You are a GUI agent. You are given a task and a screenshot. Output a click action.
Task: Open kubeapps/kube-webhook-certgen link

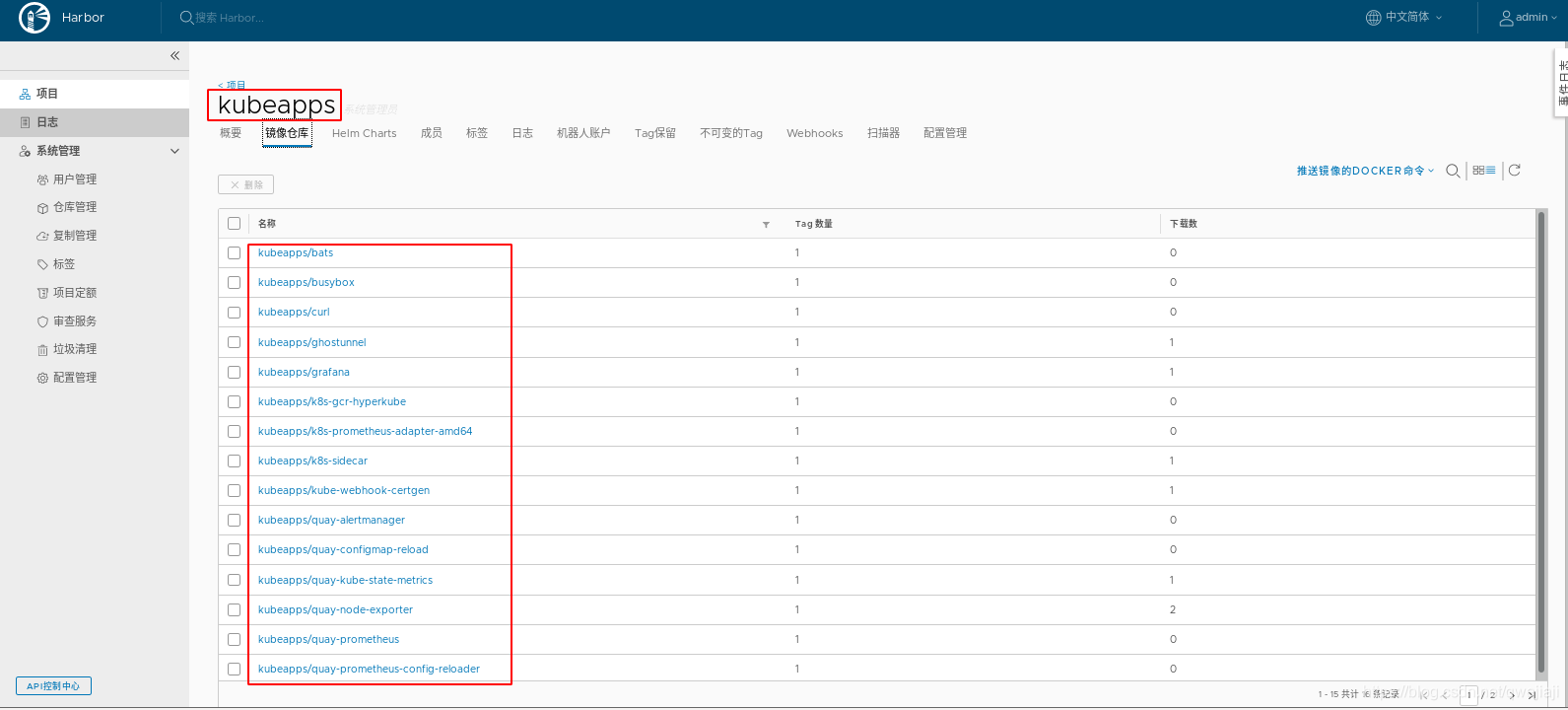[344, 490]
